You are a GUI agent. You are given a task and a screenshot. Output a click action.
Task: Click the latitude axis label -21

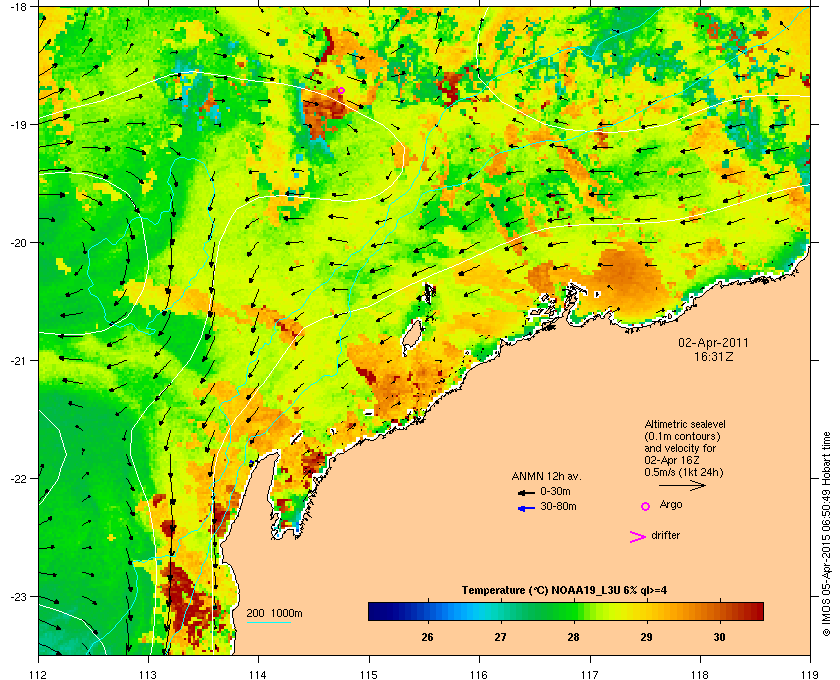pyautogui.click(x=19, y=361)
